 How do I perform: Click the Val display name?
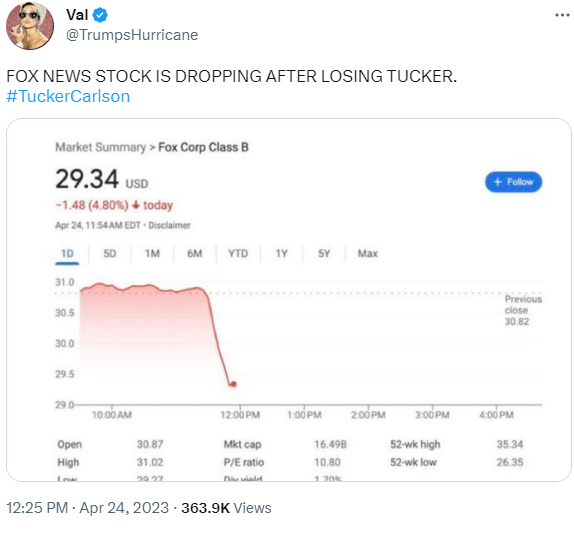coord(77,15)
